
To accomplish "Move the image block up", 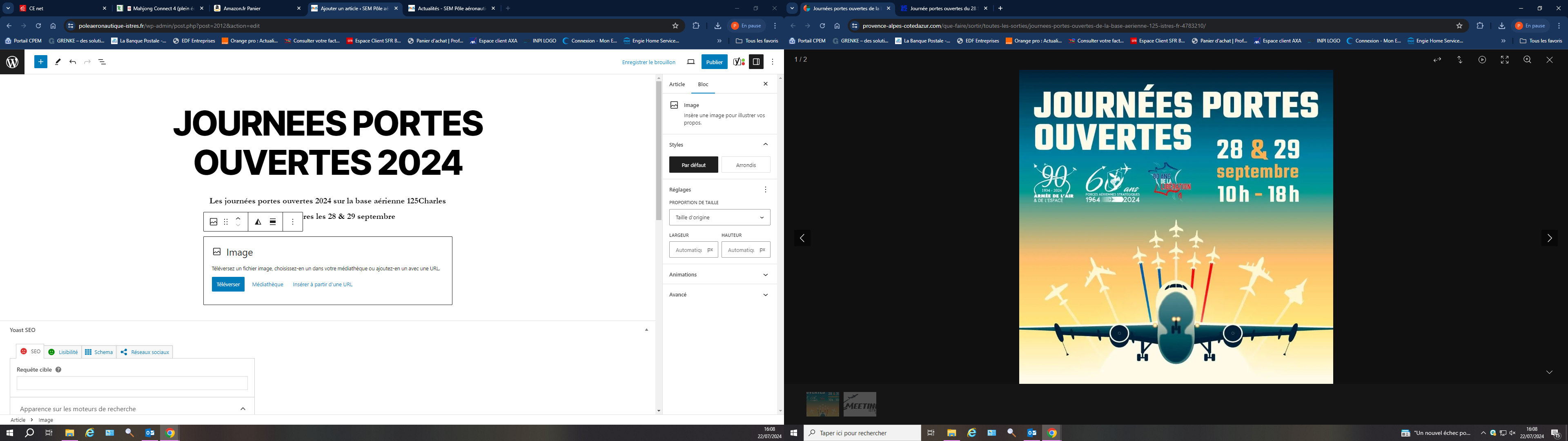I will 238,218.
